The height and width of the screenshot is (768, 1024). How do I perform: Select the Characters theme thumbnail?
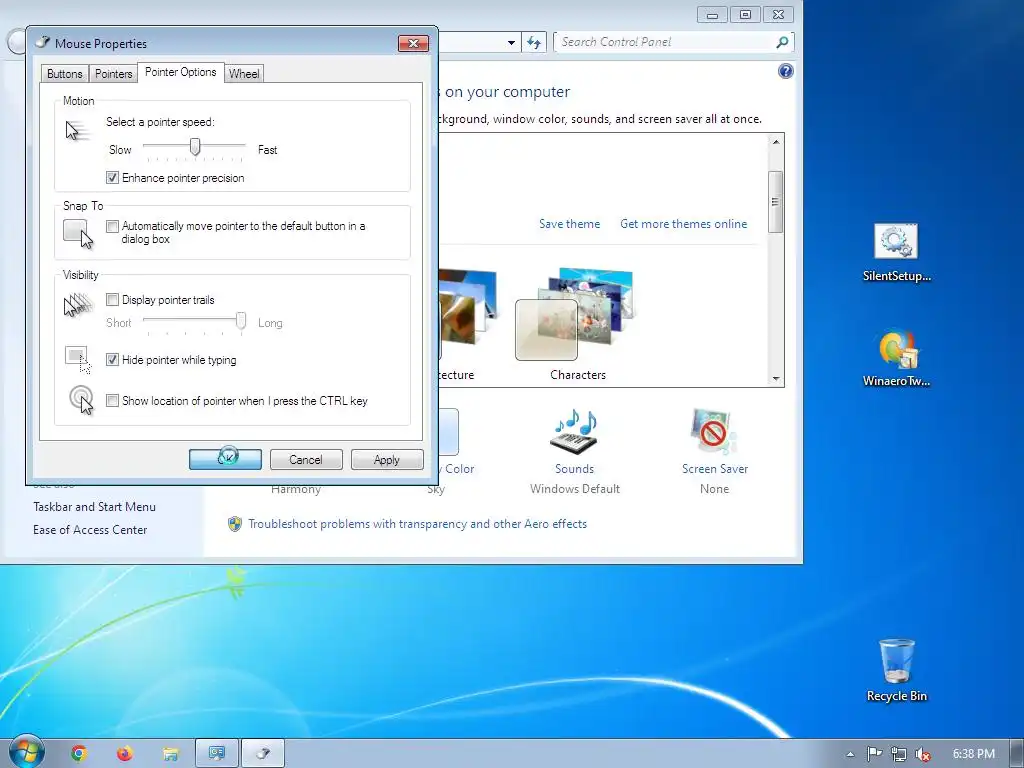pyautogui.click(x=577, y=323)
